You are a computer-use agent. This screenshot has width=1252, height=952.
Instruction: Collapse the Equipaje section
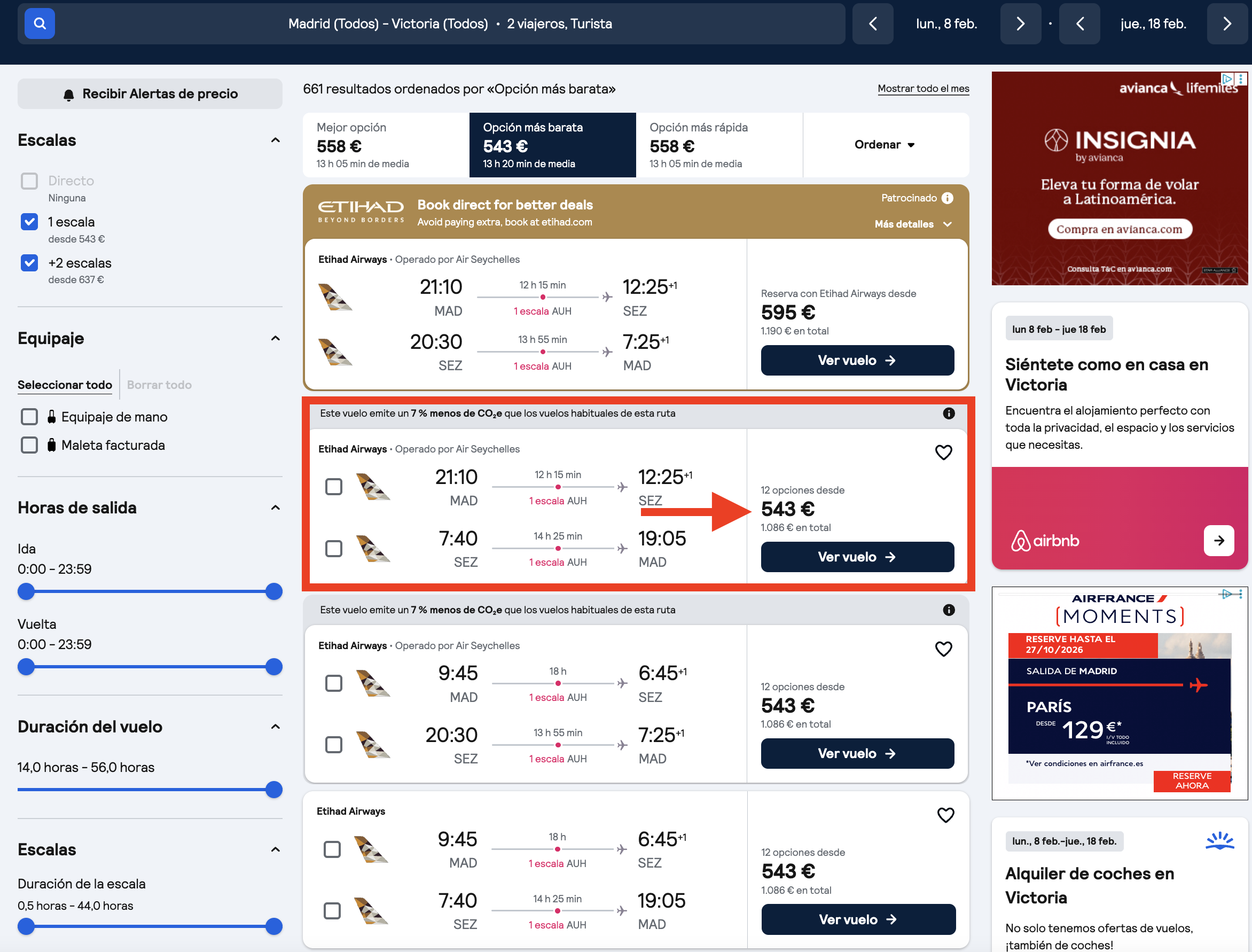[275, 338]
